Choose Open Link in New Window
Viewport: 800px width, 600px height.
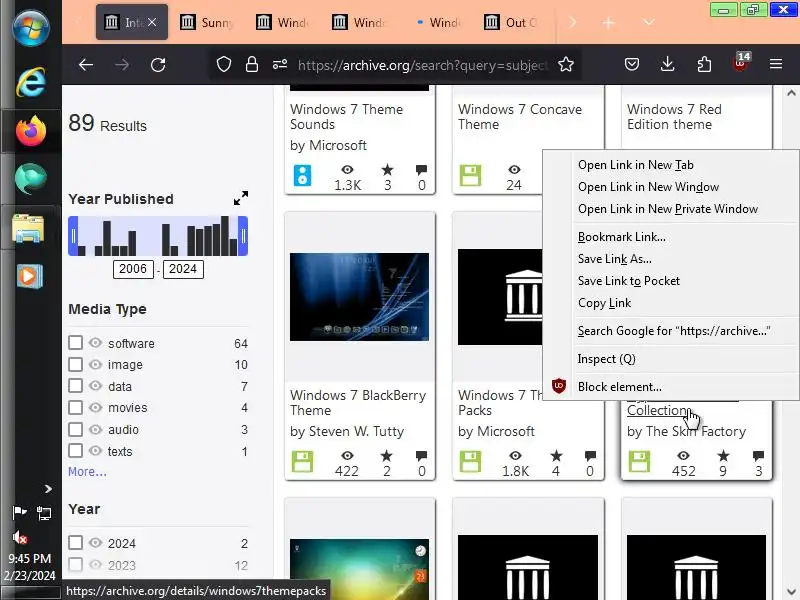point(648,187)
